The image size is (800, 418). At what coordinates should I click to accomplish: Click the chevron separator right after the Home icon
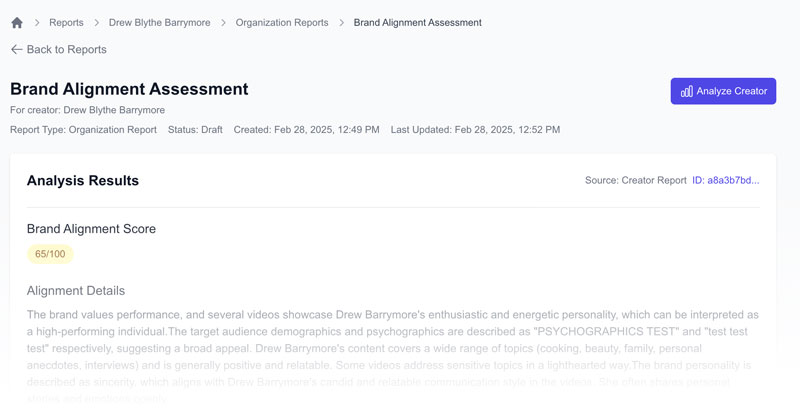[37, 22]
